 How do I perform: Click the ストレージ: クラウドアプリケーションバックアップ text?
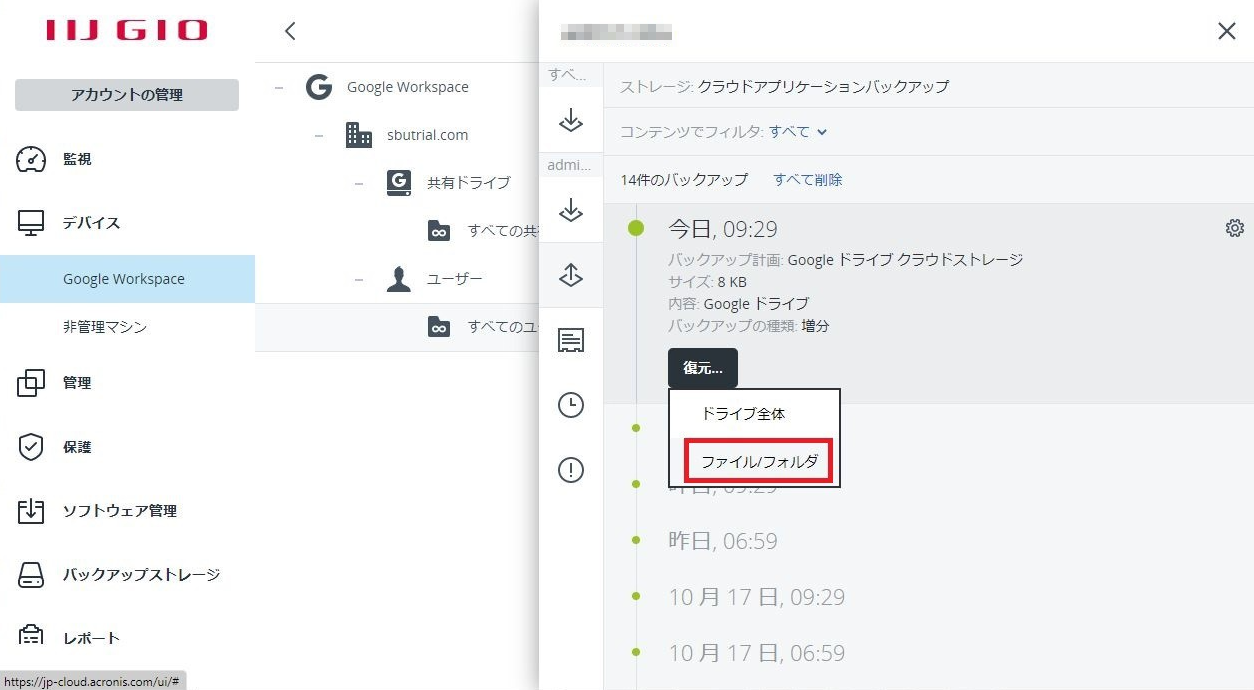tap(784, 86)
